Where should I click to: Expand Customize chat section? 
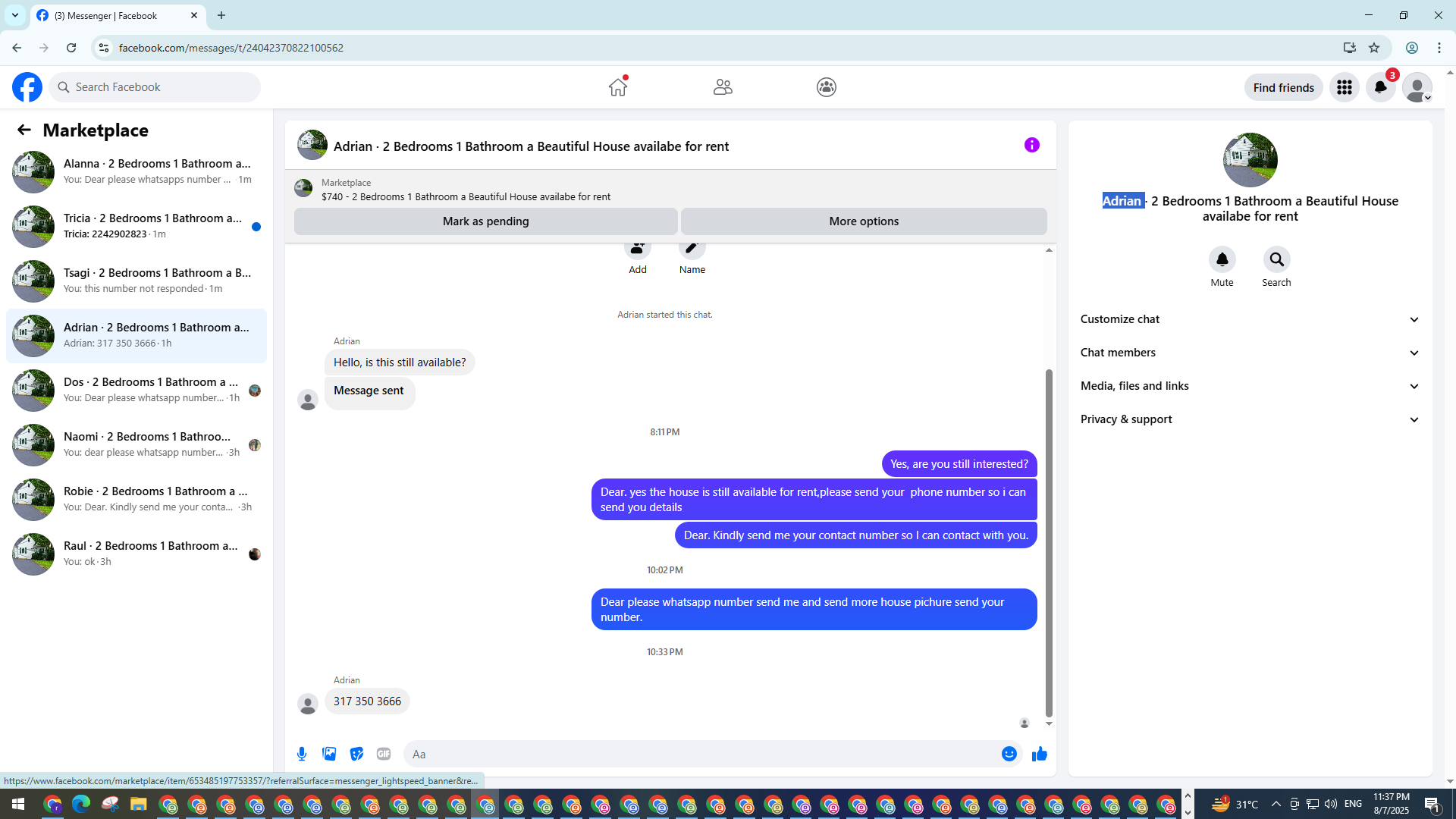click(1250, 319)
